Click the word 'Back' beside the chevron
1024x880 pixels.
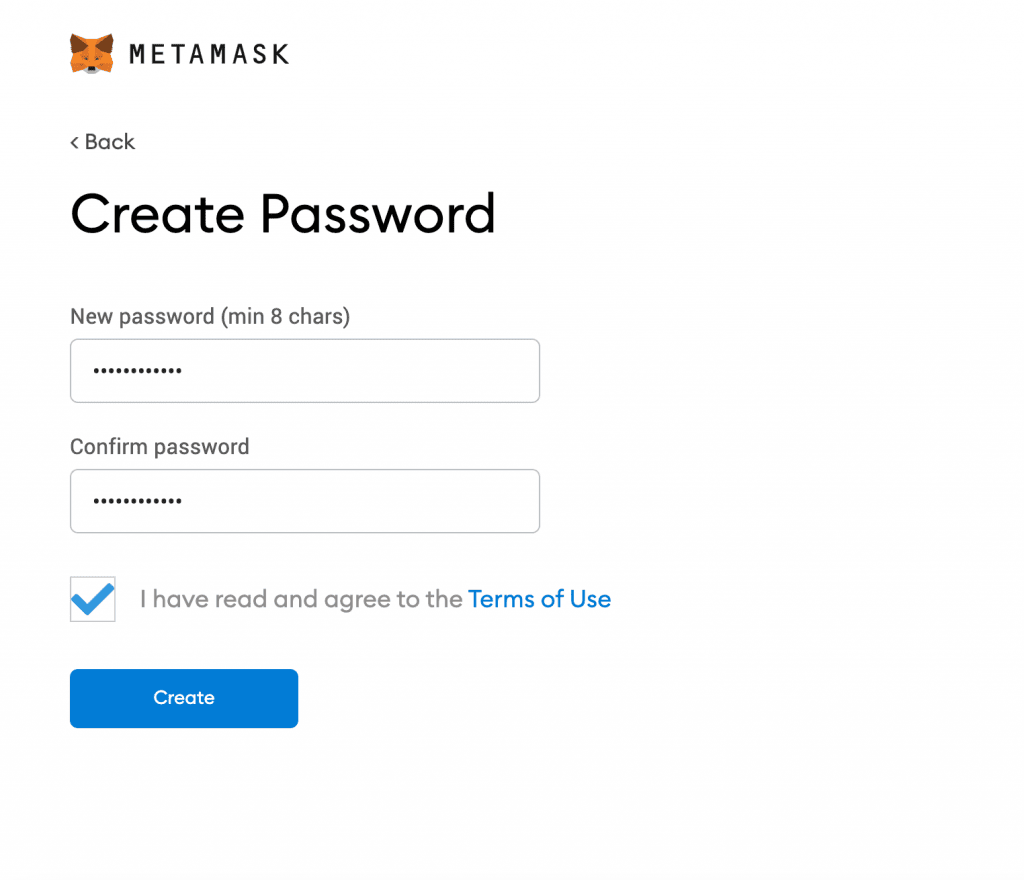click(110, 142)
